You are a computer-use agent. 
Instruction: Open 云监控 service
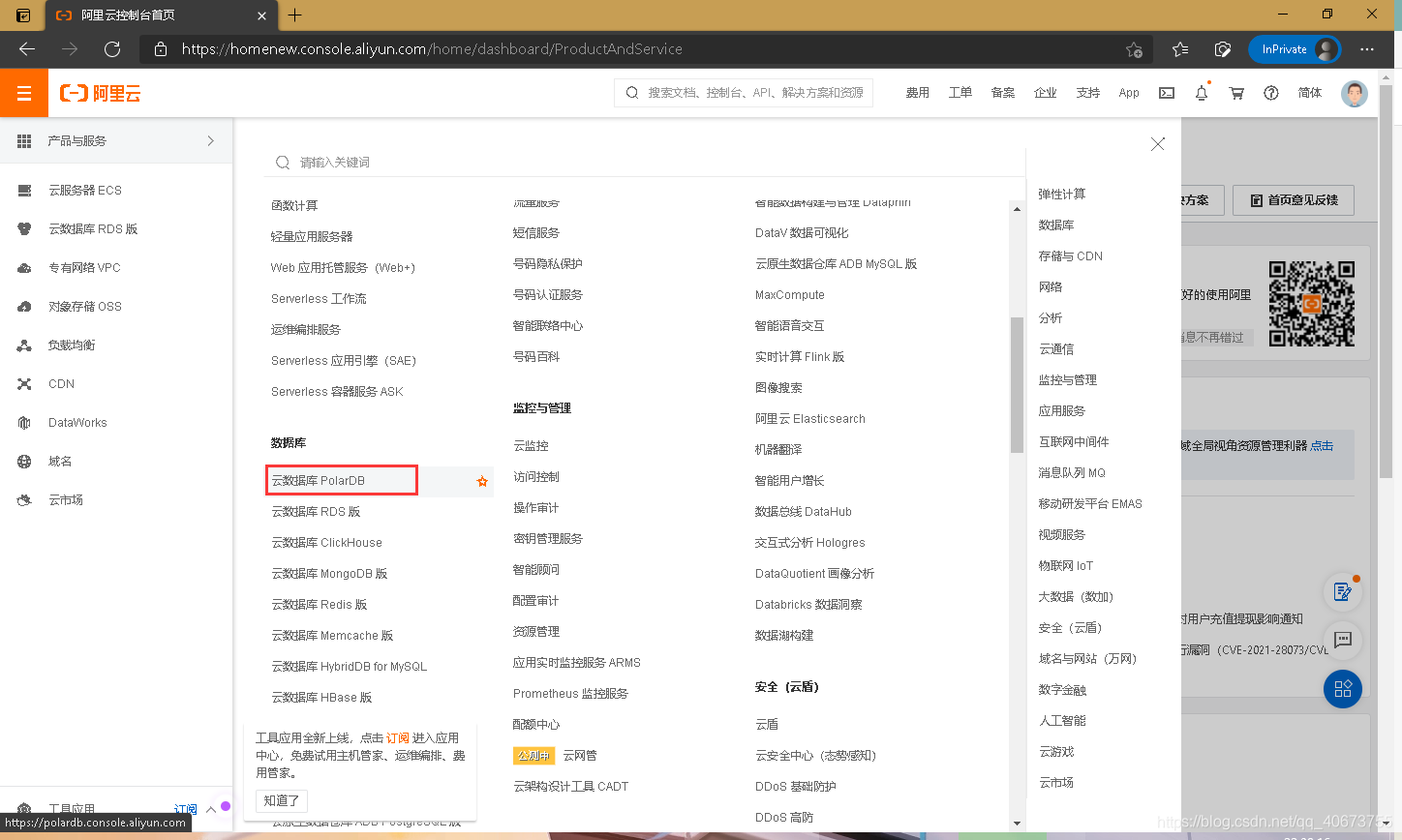[x=531, y=446]
